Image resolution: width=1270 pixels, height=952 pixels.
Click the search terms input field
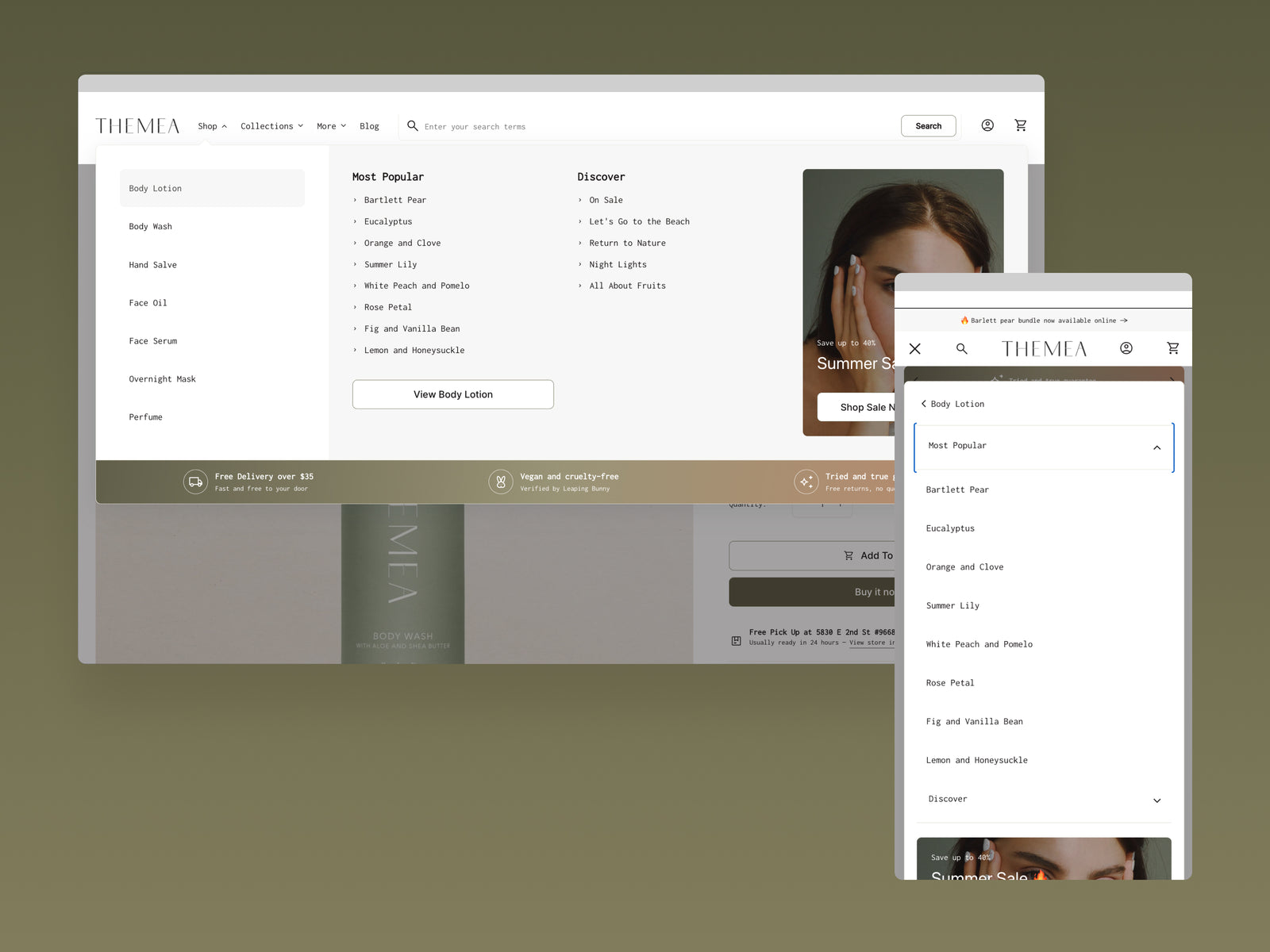(651, 126)
